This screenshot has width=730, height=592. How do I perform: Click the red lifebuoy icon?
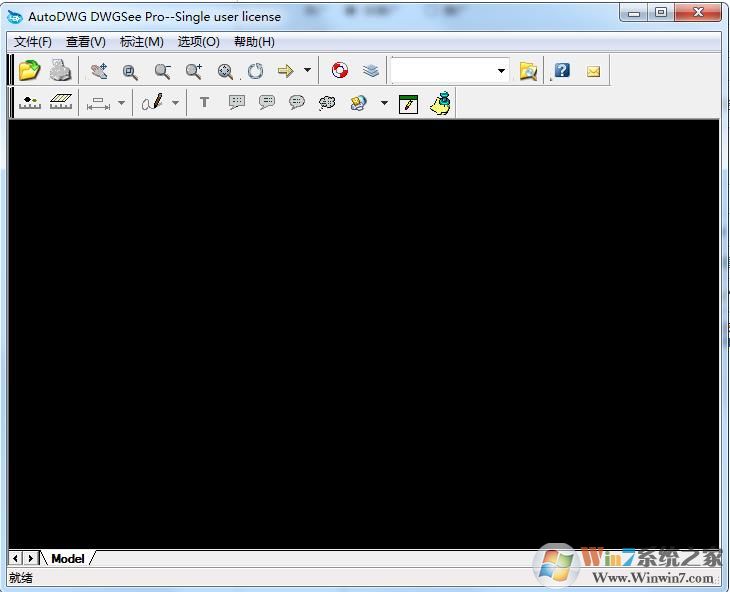click(x=340, y=71)
